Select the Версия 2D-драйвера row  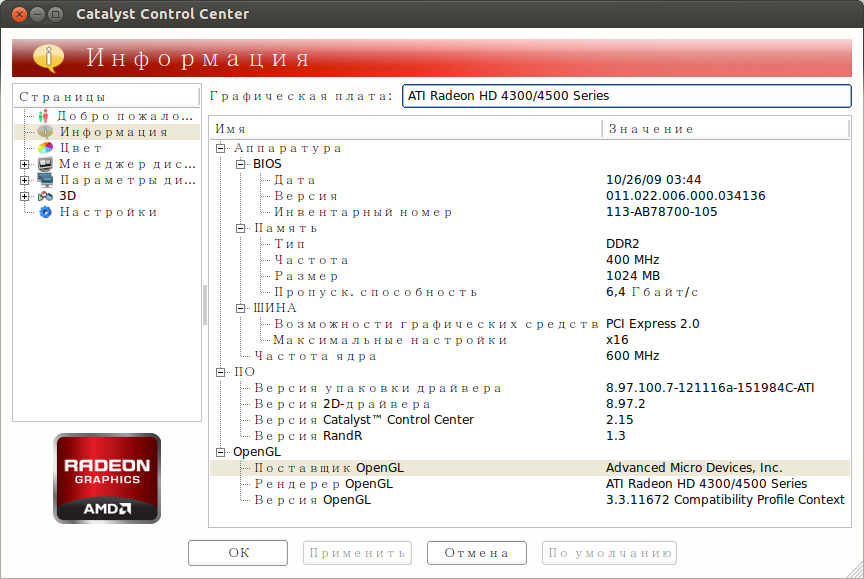click(x=530, y=403)
